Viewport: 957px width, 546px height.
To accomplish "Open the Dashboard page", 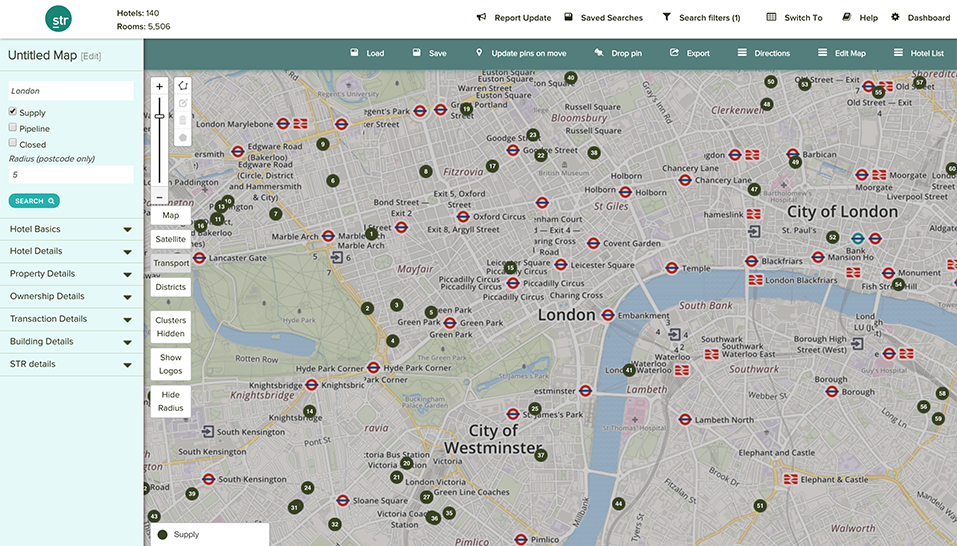I will (x=896, y=18).
